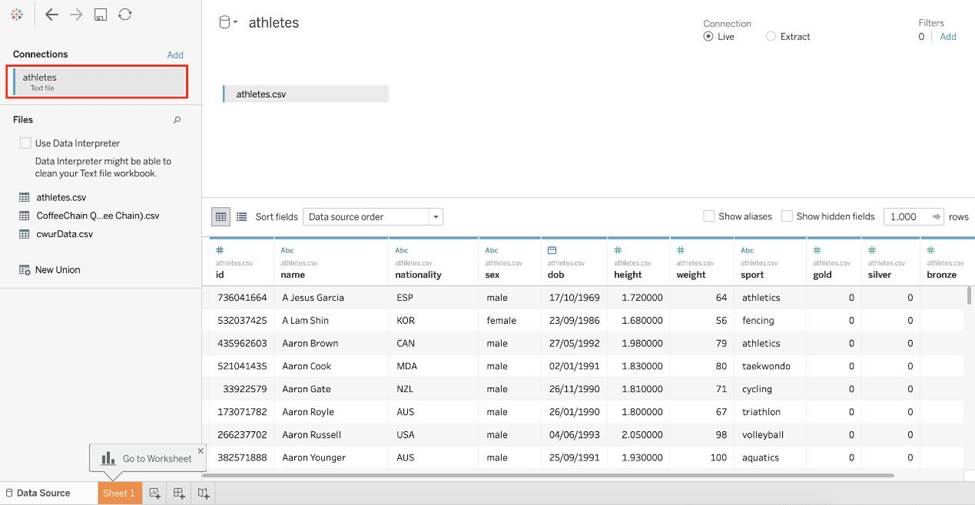Click new worksheet icon
The height and width of the screenshot is (505, 975).
[x=155, y=493]
